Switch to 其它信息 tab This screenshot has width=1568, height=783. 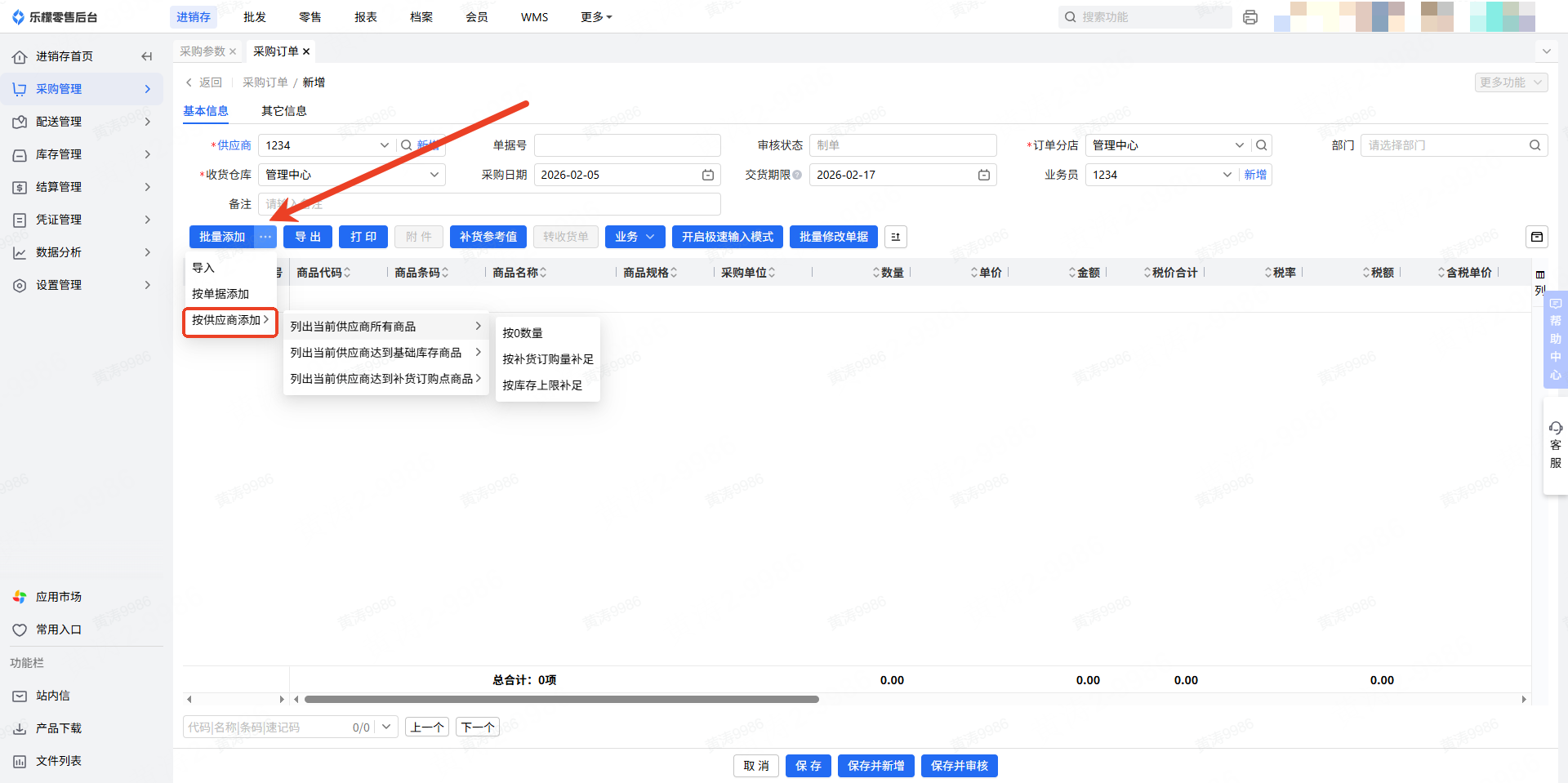point(284,111)
